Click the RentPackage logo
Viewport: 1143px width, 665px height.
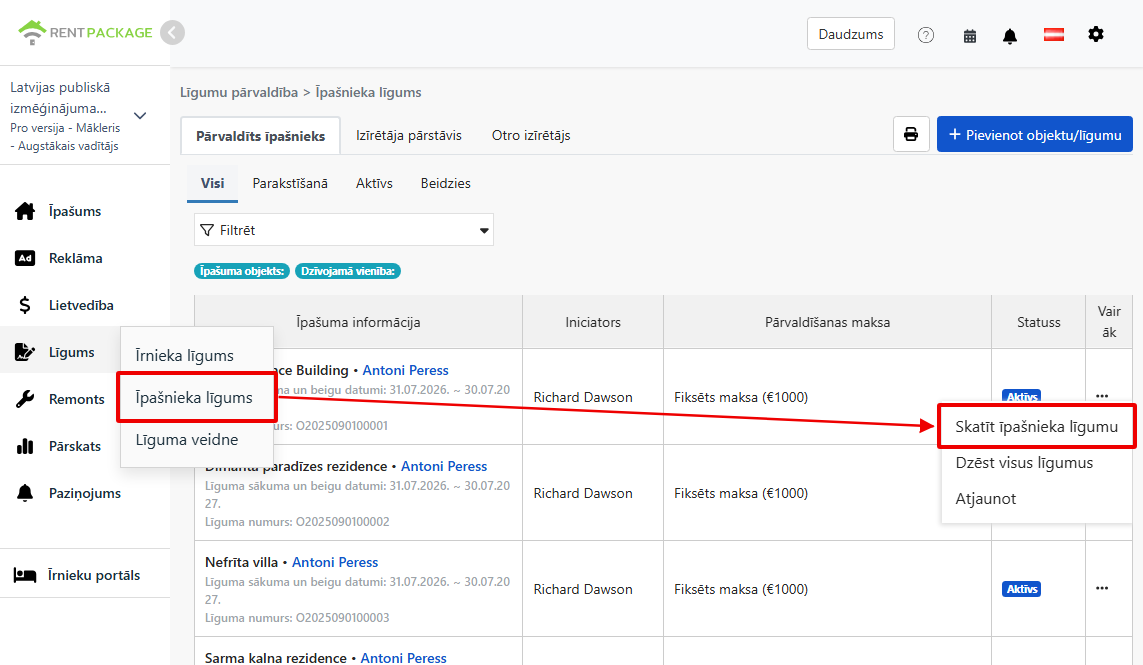point(85,32)
